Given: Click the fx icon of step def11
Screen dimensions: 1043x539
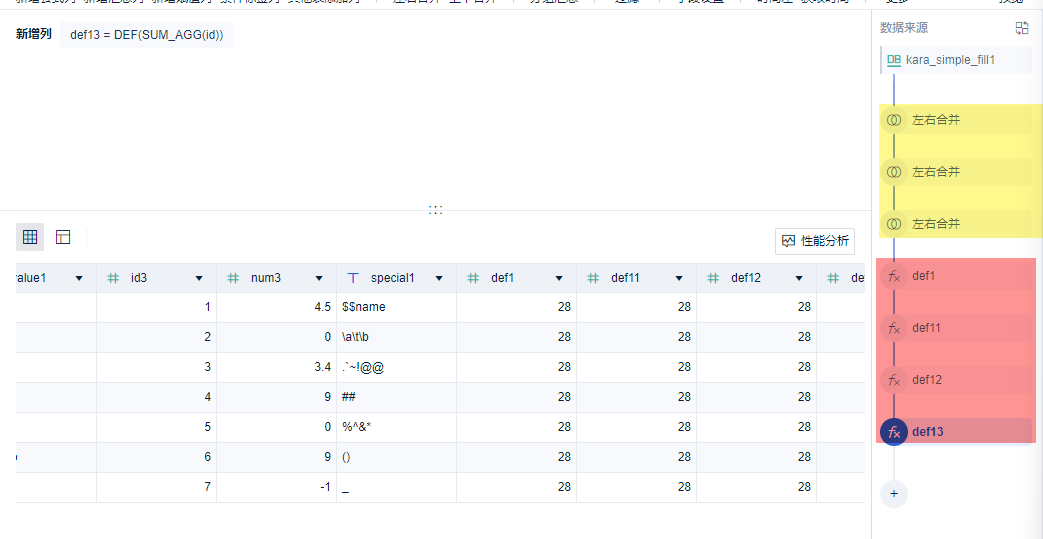Looking at the screenshot, I should [x=894, y=327].
